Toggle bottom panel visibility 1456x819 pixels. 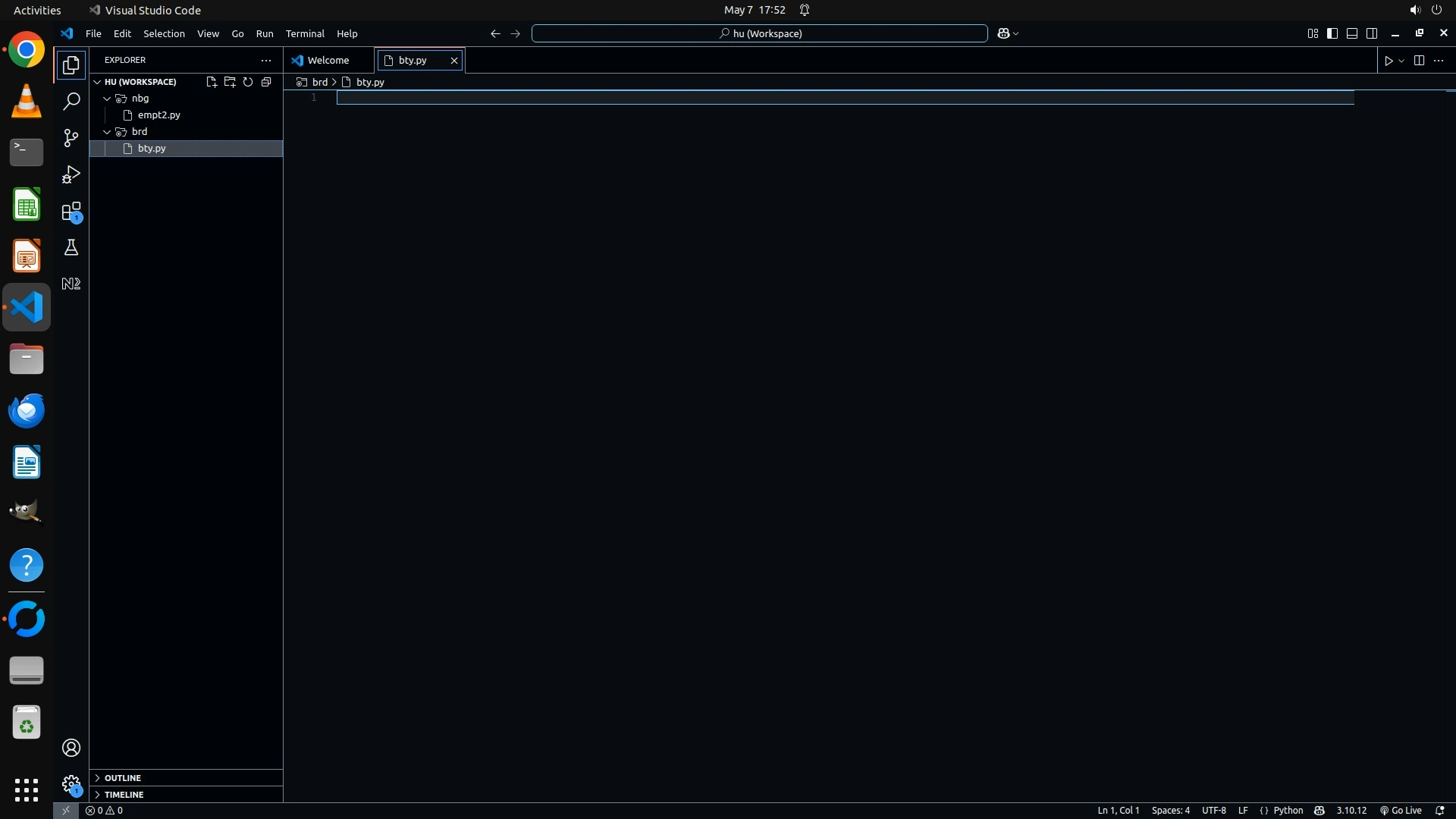[x=1352, y=33]
